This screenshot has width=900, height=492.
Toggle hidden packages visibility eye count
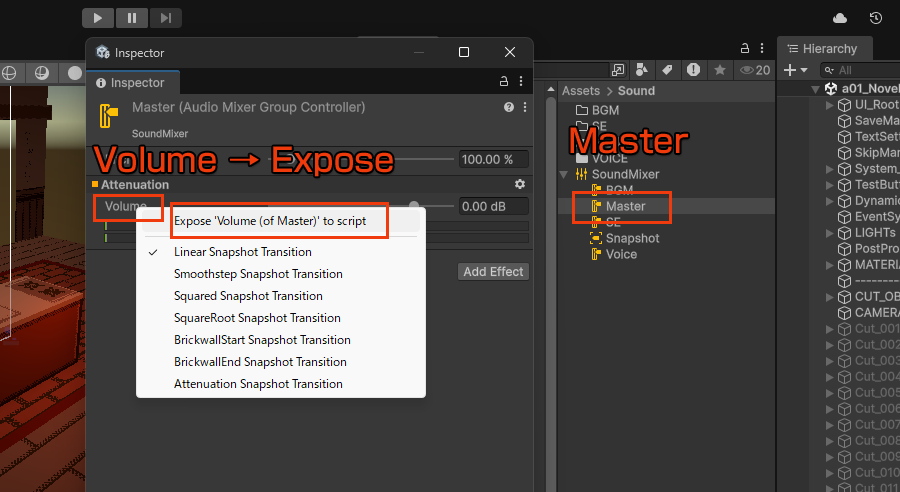click(754, 70)
